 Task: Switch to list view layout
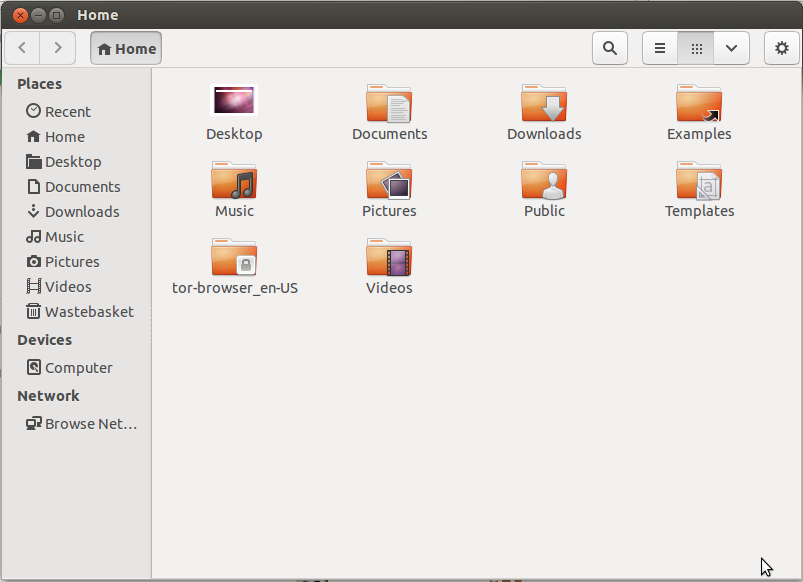coord(660,47)
